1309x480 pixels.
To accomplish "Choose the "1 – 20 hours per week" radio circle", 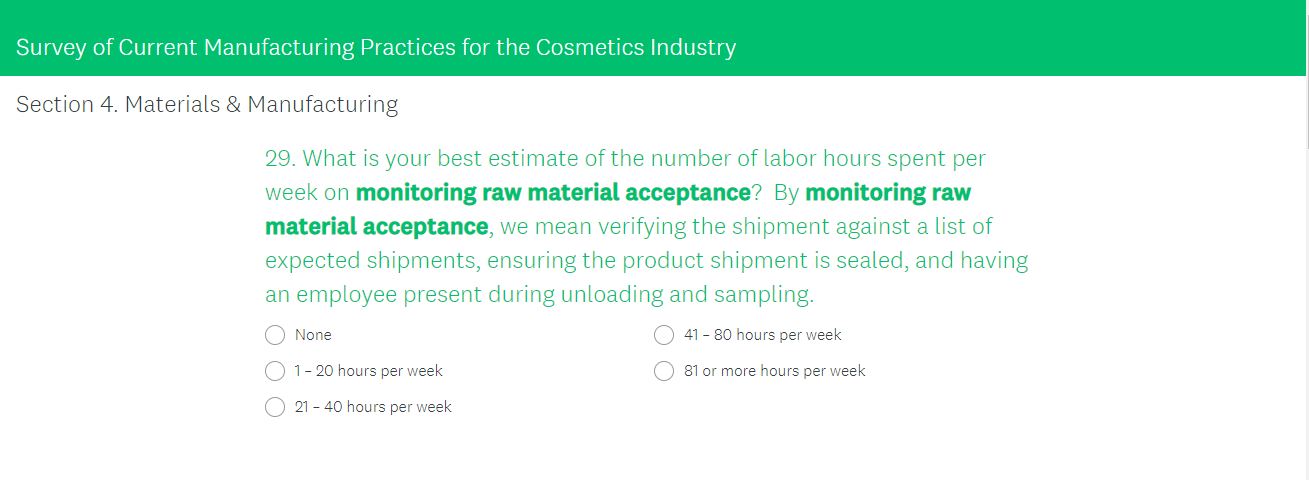I will [x=275, y=371].
